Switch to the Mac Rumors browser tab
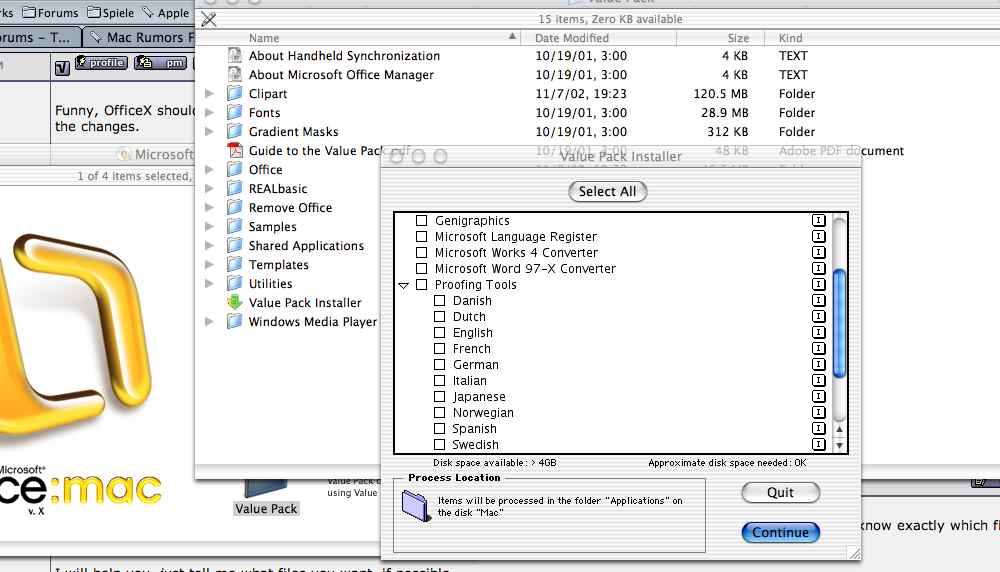1000x572 pixels. pyautogui.click(x=138, y=38)
